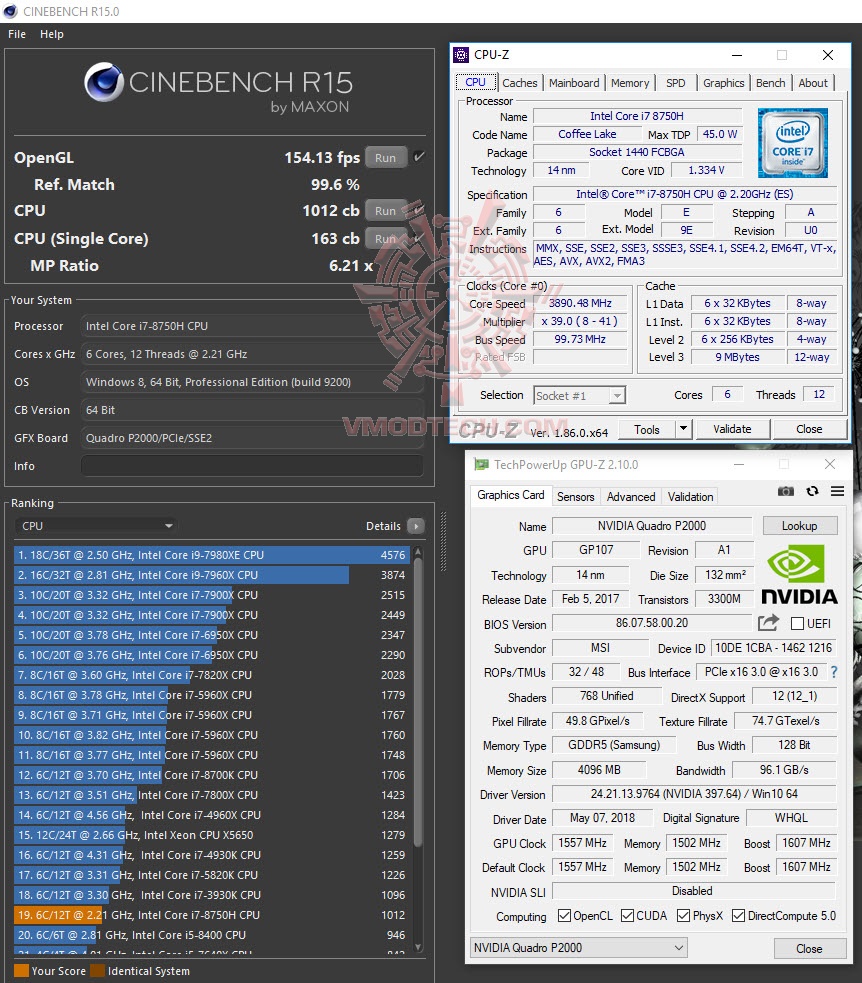Click NVIDIA logo in GPU-Z
Viewport: 862px width, 983px height.
(x=799, y=574)
